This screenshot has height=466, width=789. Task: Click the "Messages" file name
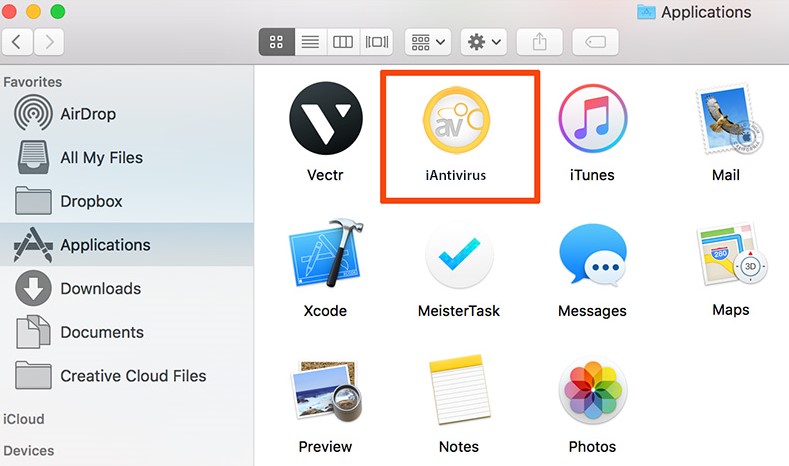point(592,311)
